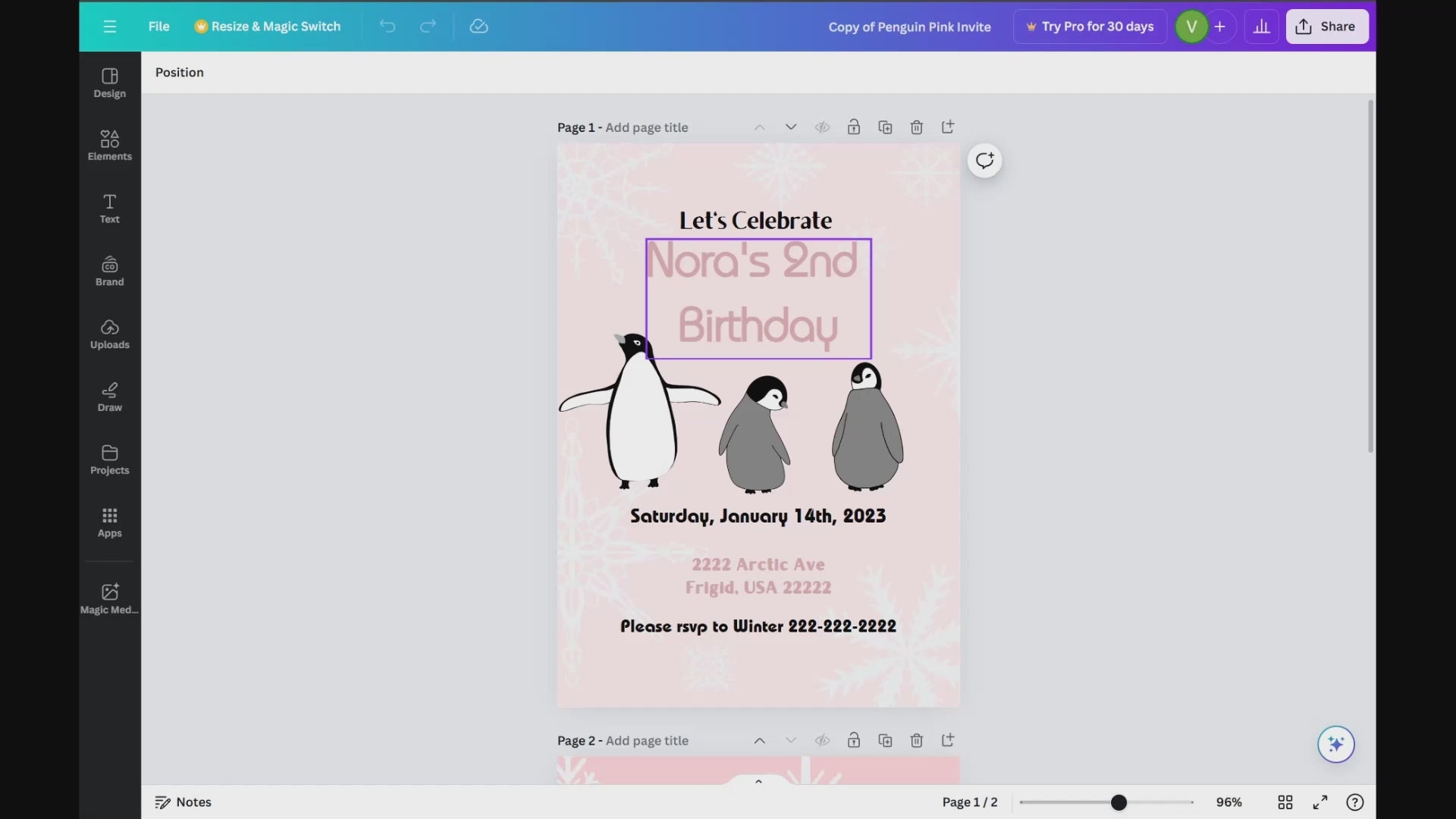Viewport: 1456px width, 819px height.
Task: Toggle Page 2 hide page icon
Action: pyautogui.click(x=822, y=741)
